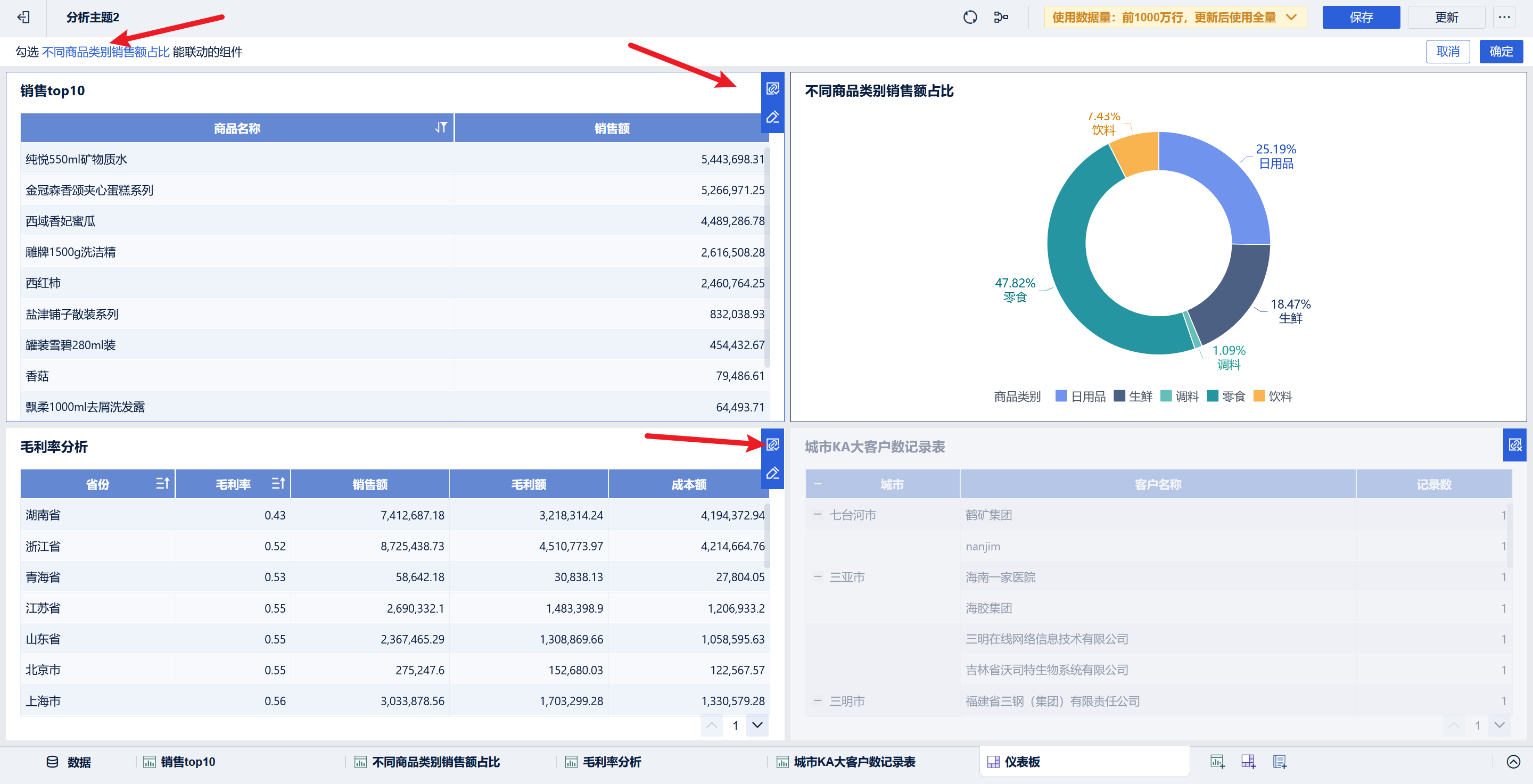Image resolution: width=1533 pixels, height=784 pixels.
Task: Toggle the linkage checkmark on 毛利率分析
Action: pos(772,444)
